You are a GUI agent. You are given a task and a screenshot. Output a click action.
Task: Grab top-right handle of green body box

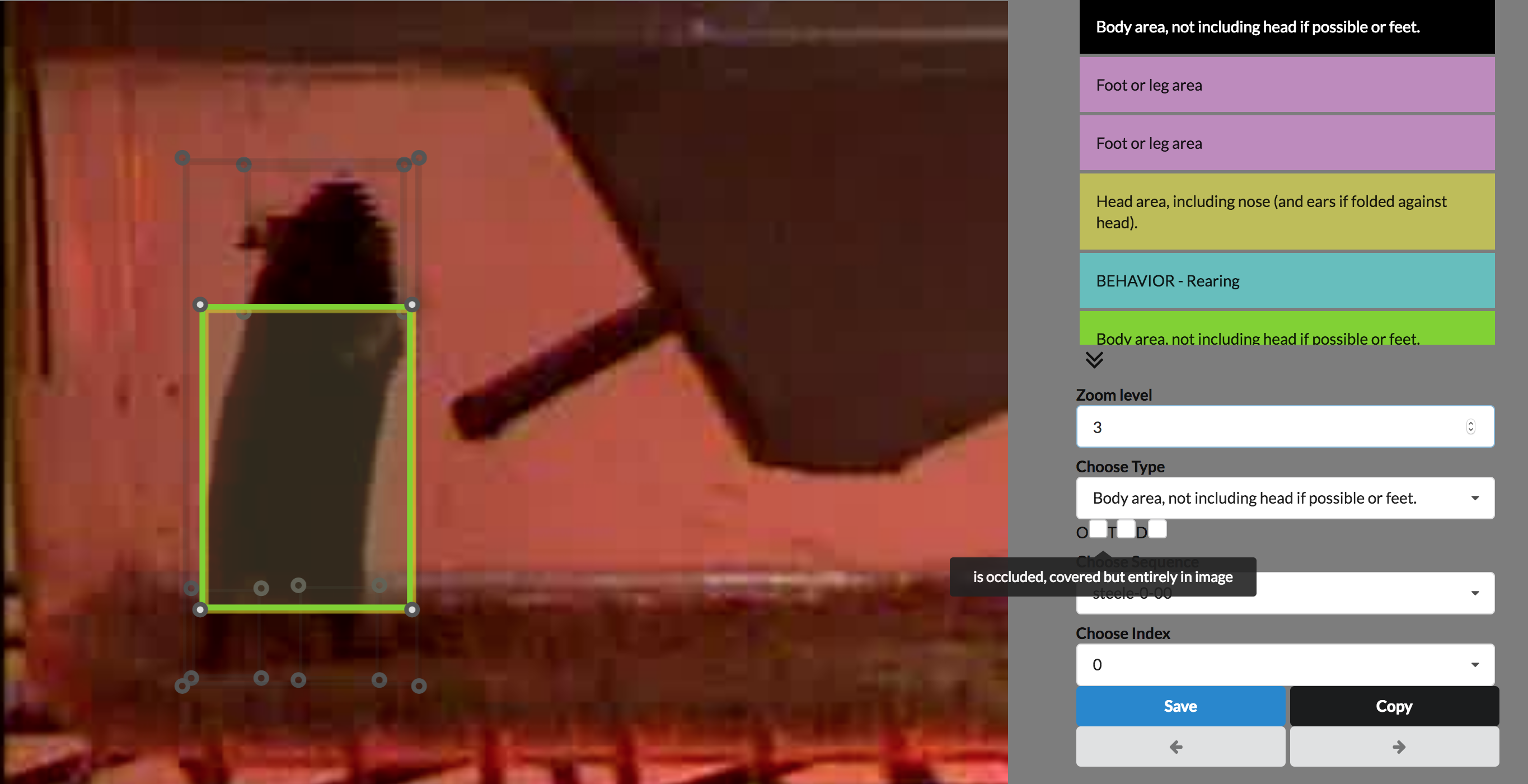tap(411, 305)
